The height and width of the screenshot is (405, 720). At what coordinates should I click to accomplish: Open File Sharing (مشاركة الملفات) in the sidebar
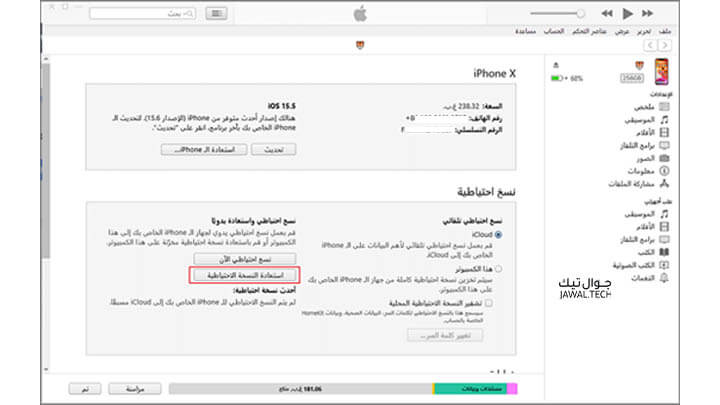[639, 184]
